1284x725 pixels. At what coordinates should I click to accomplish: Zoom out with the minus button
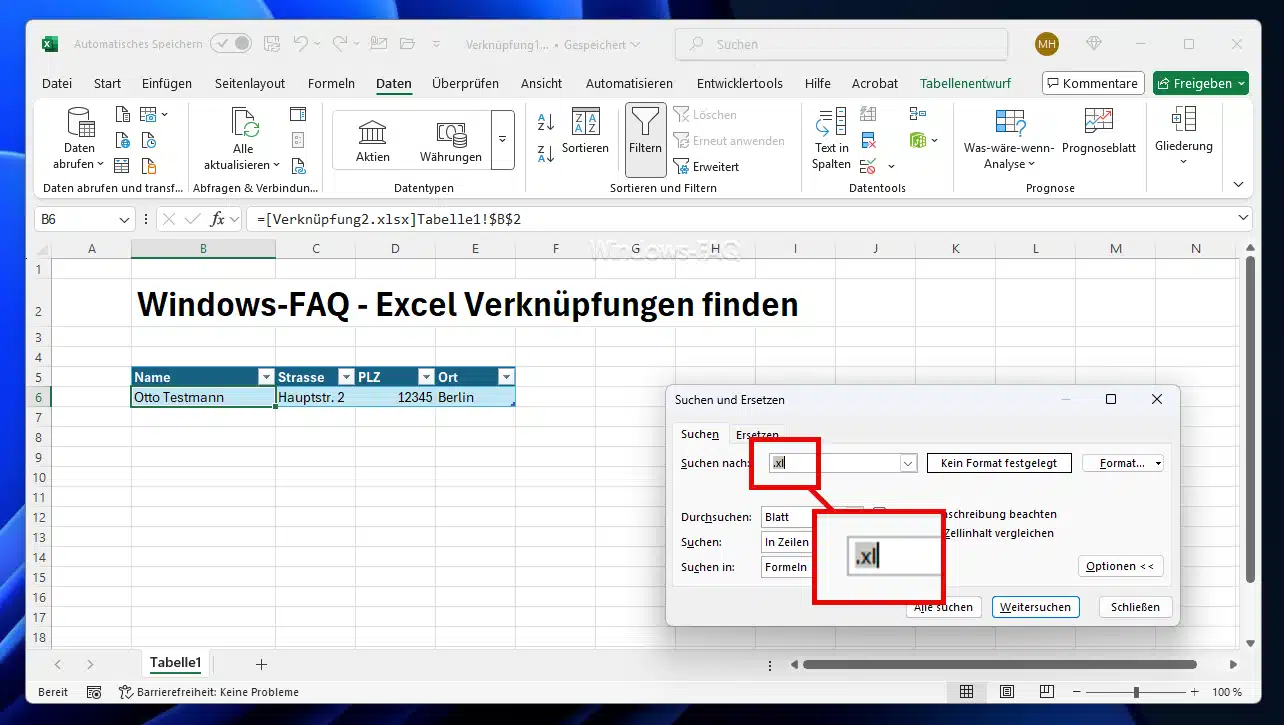[x=1078, y=692]
